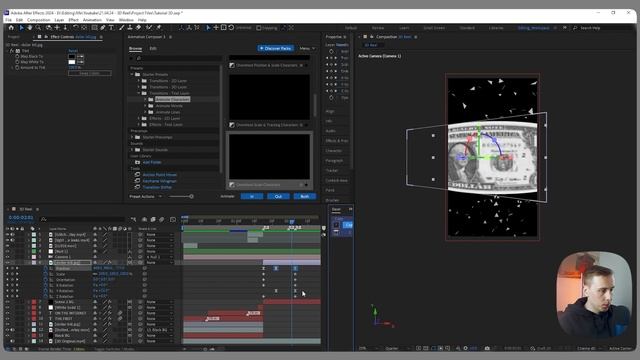Select the Hand tool
Image resolution: width=640 pixels, height=360 pixels.
pyautogui.click(x=29, y=28)
